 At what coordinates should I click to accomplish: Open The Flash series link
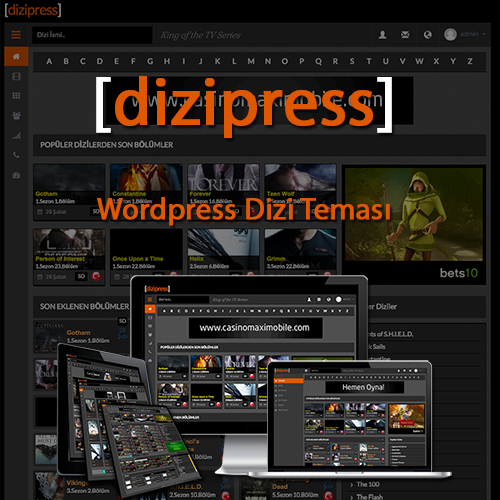tap(370, 497)
